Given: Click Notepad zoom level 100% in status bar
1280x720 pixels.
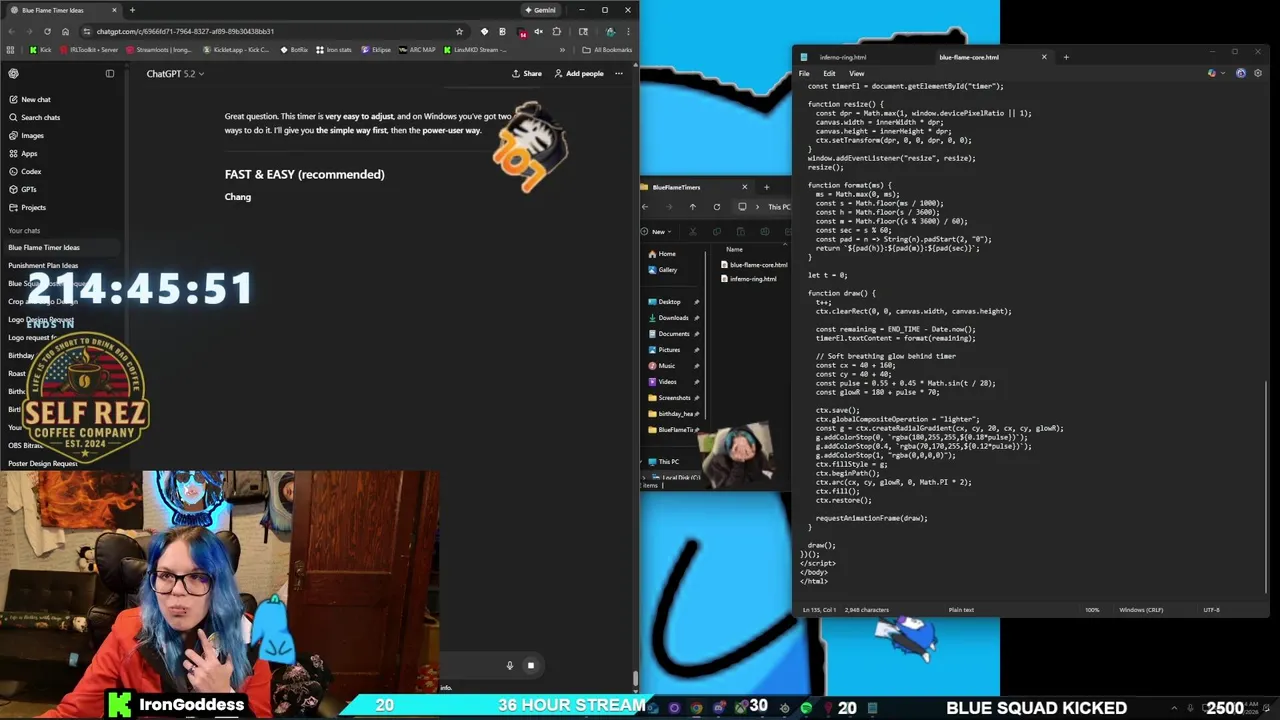Looking at the screenshot, I should point(1092,609).
